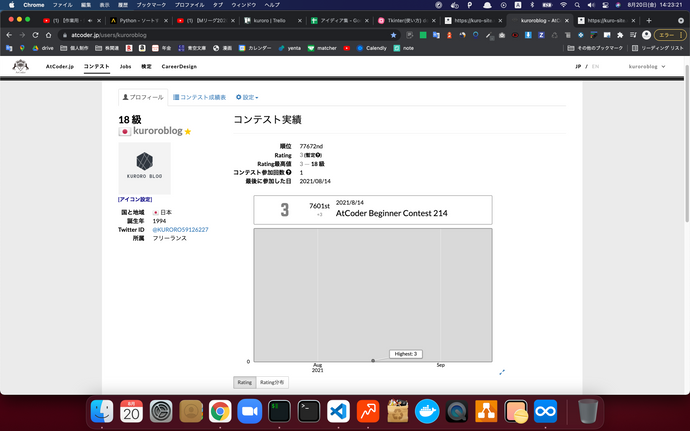Open the コンテスト navigation item
Image resolution: width=690 pixels, height=431 pixels.
point(96,66)
